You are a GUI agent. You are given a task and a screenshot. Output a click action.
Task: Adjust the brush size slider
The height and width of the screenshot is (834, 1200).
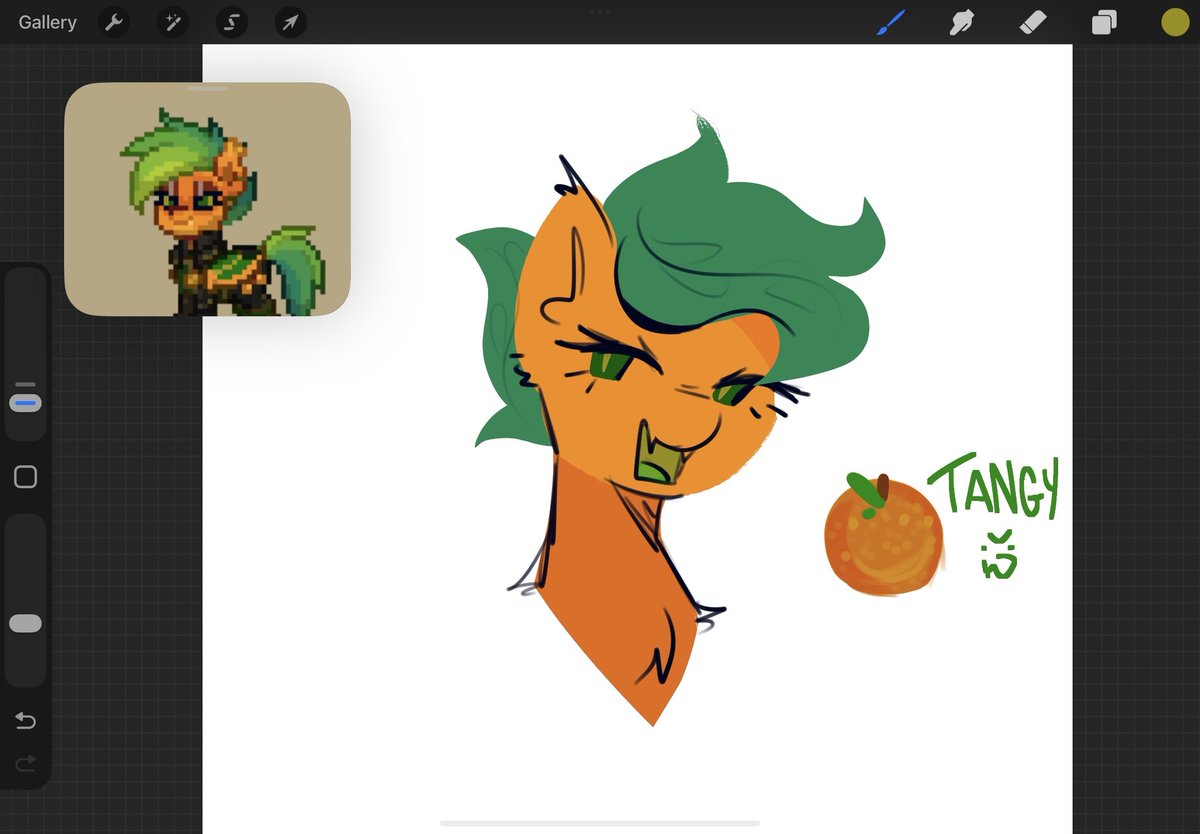pyautogui.click(x=25, y=400)
